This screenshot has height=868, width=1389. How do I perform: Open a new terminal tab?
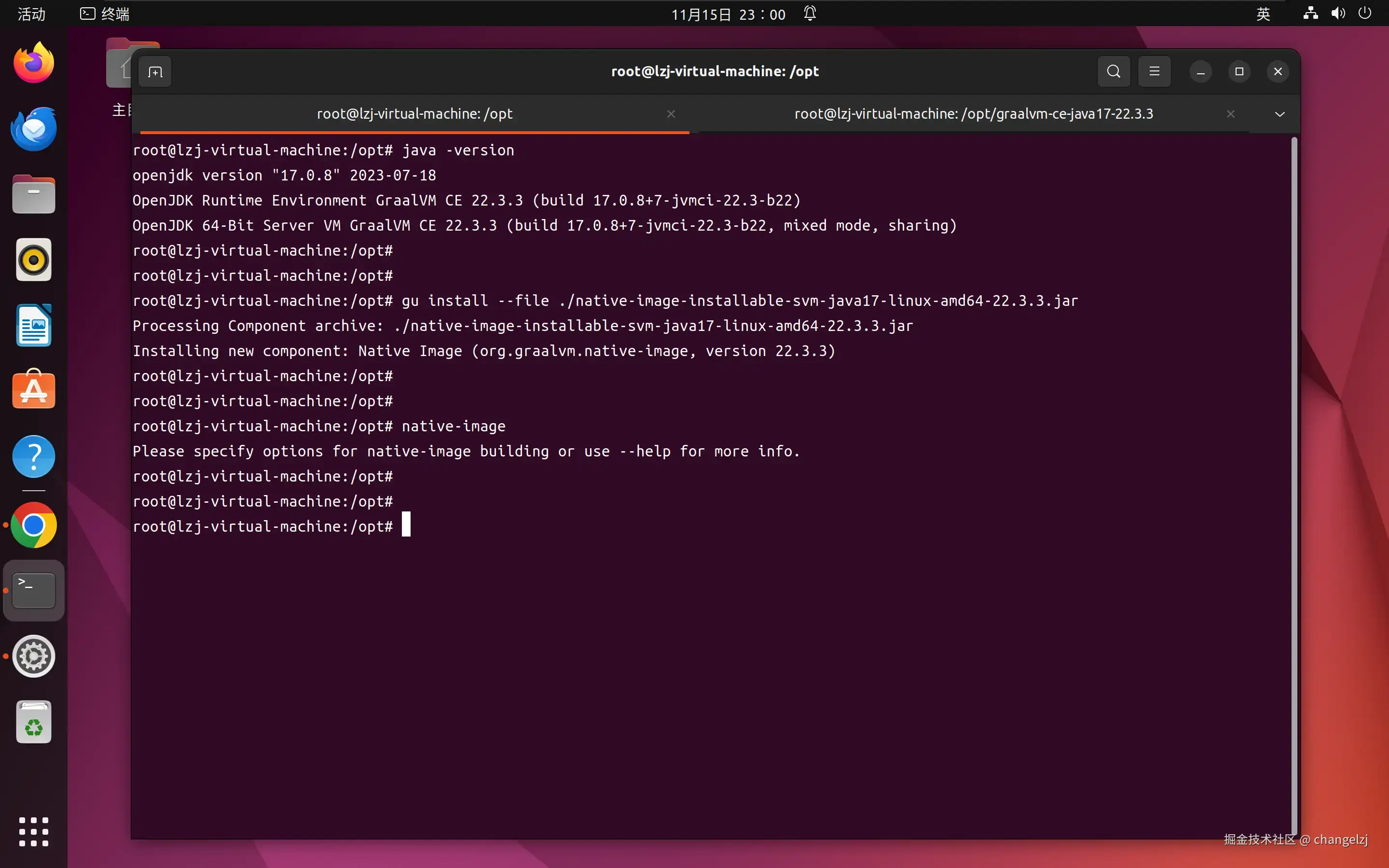point(155,72)
